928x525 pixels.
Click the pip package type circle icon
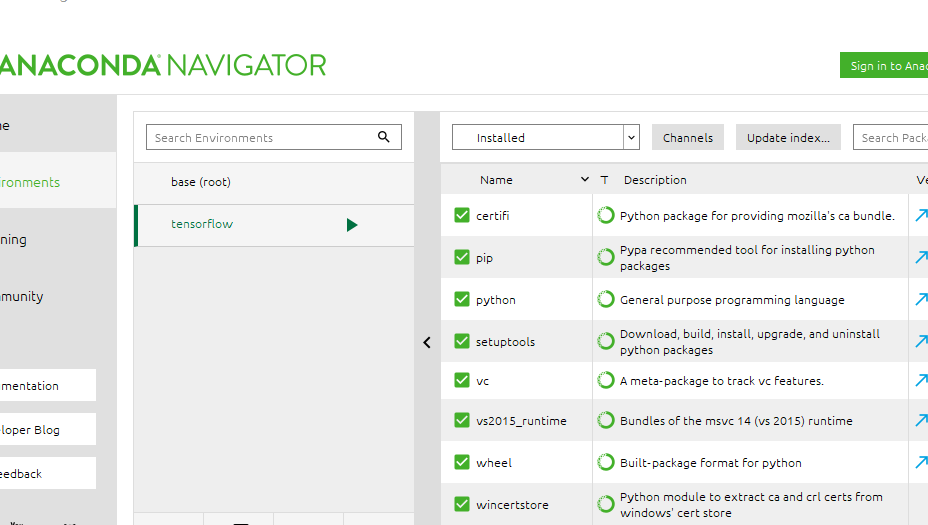click(605, 257)
